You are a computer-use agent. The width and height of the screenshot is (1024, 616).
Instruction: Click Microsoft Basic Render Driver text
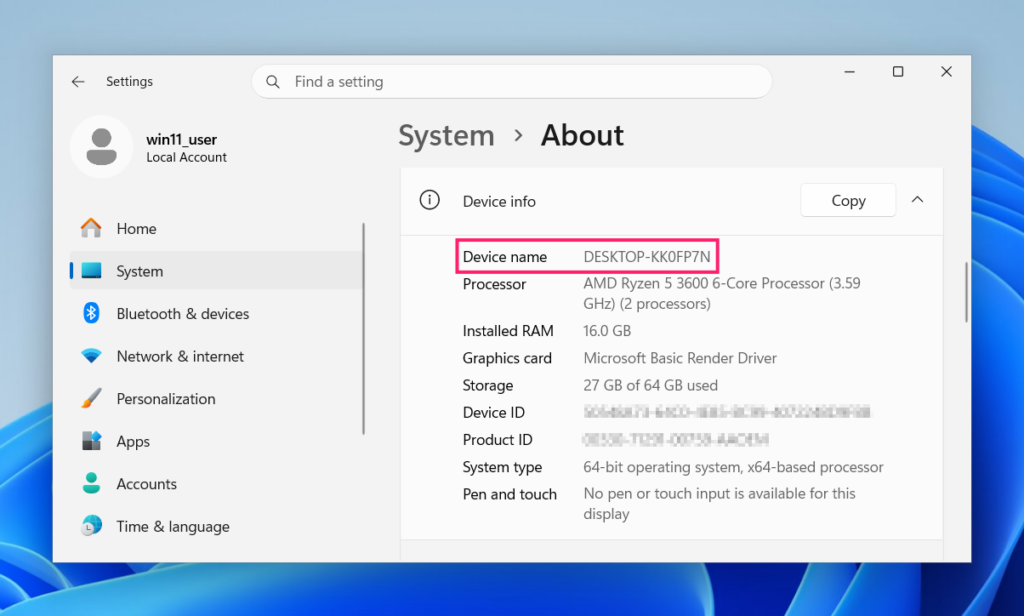click(x=680, y=358)
